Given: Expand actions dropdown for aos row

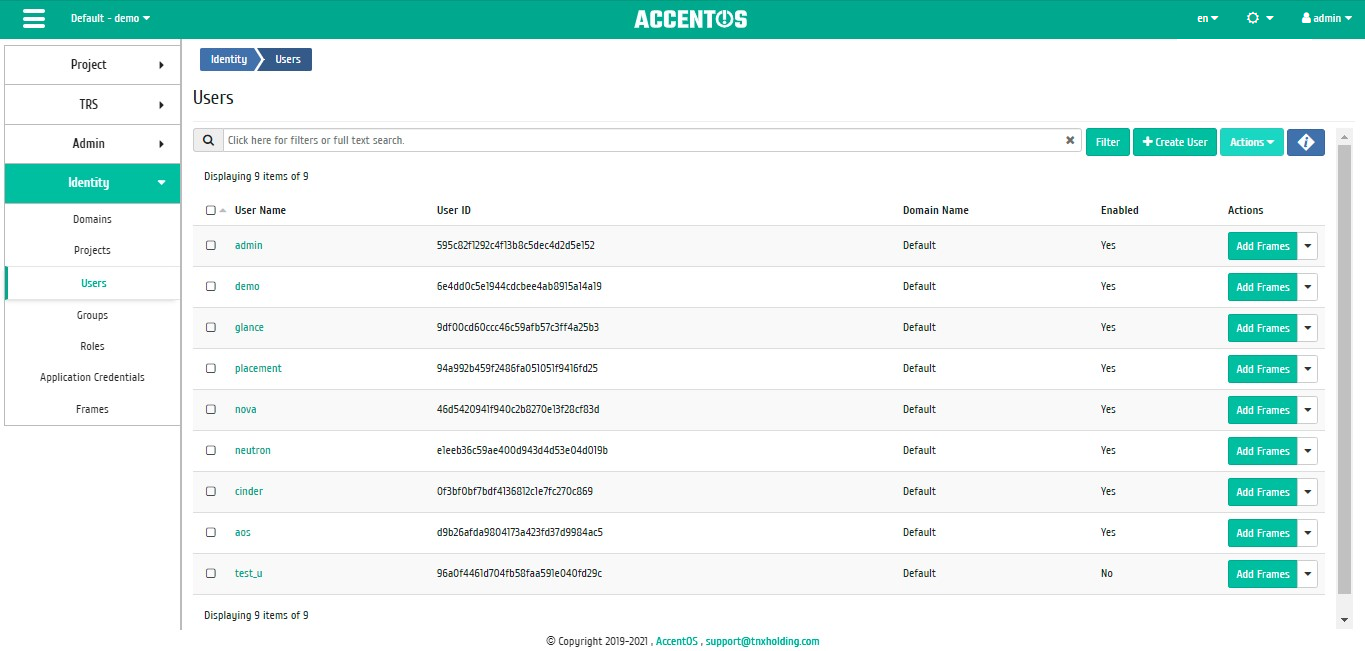Looking at the screenshot, I should [x=1308, y=533].
